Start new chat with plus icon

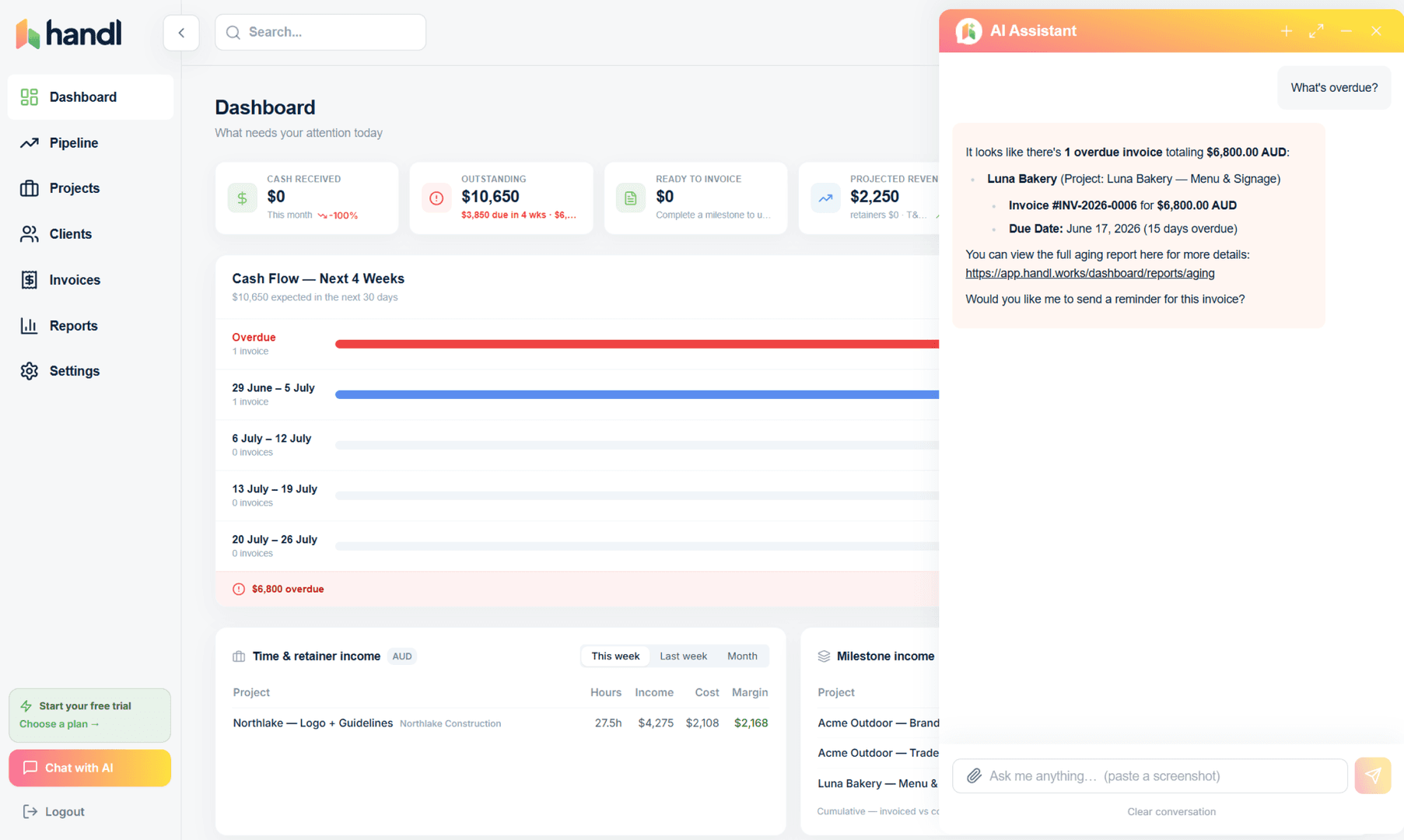click(x=1287, y=31)
